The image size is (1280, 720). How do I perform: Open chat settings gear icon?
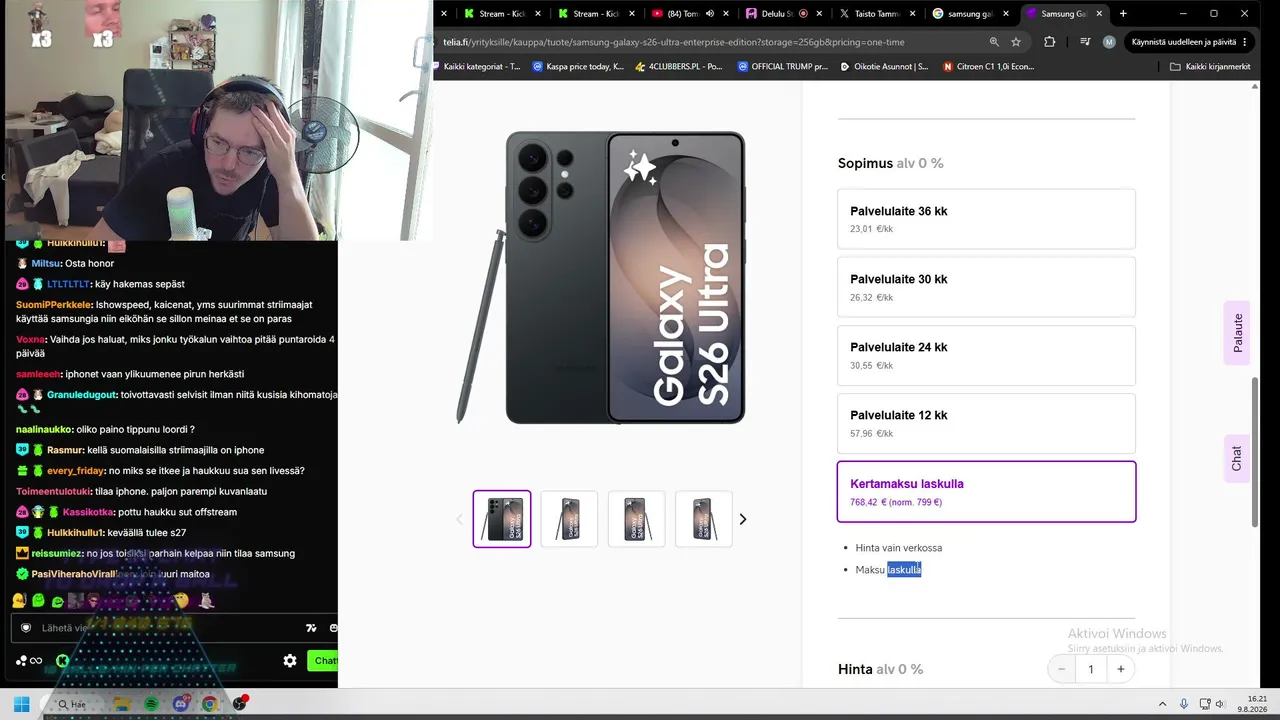click(290, 660)
